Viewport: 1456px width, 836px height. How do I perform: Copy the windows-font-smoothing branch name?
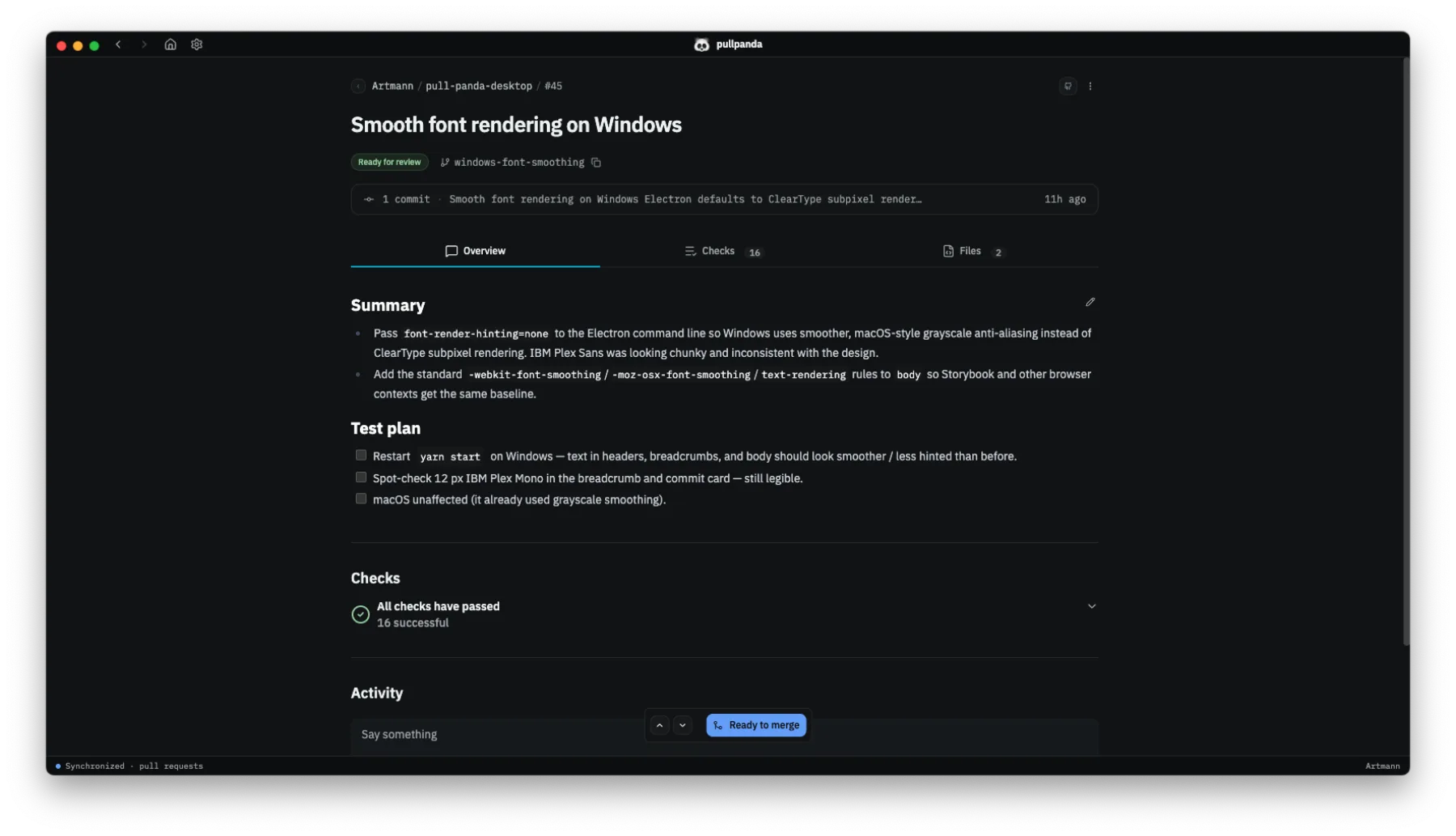point(596,163)
